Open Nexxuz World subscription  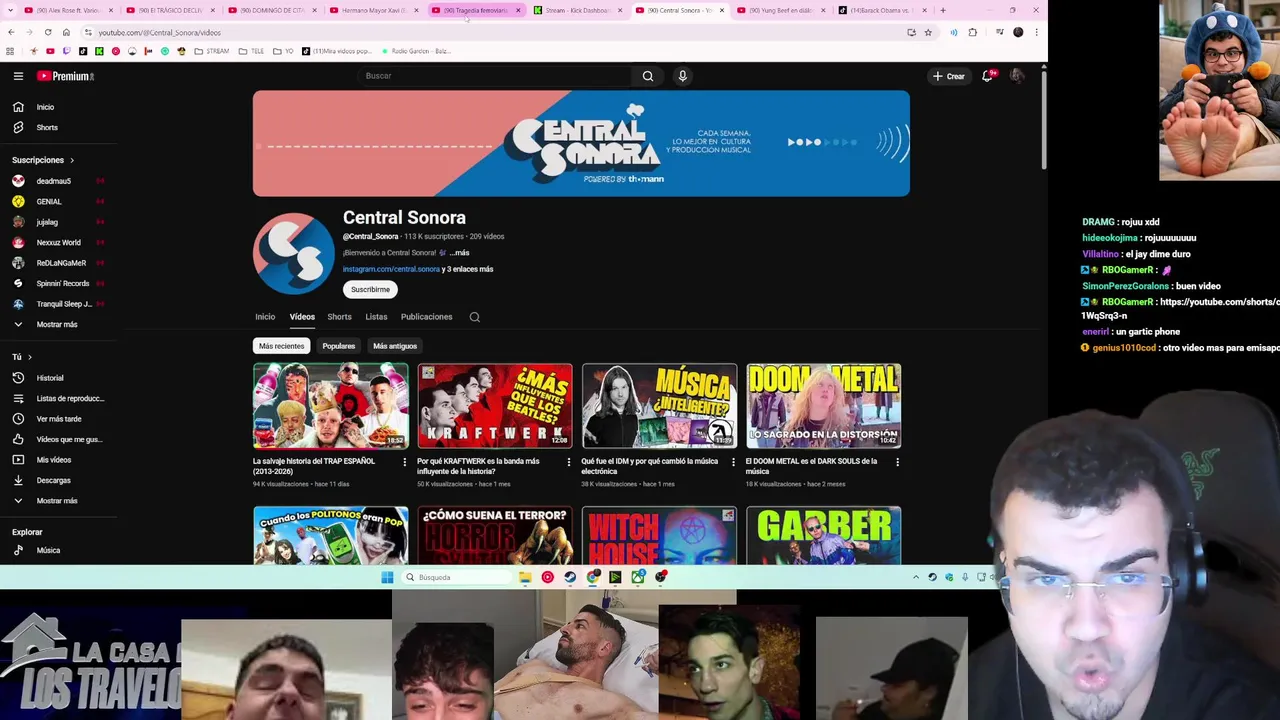coord(58,242)
